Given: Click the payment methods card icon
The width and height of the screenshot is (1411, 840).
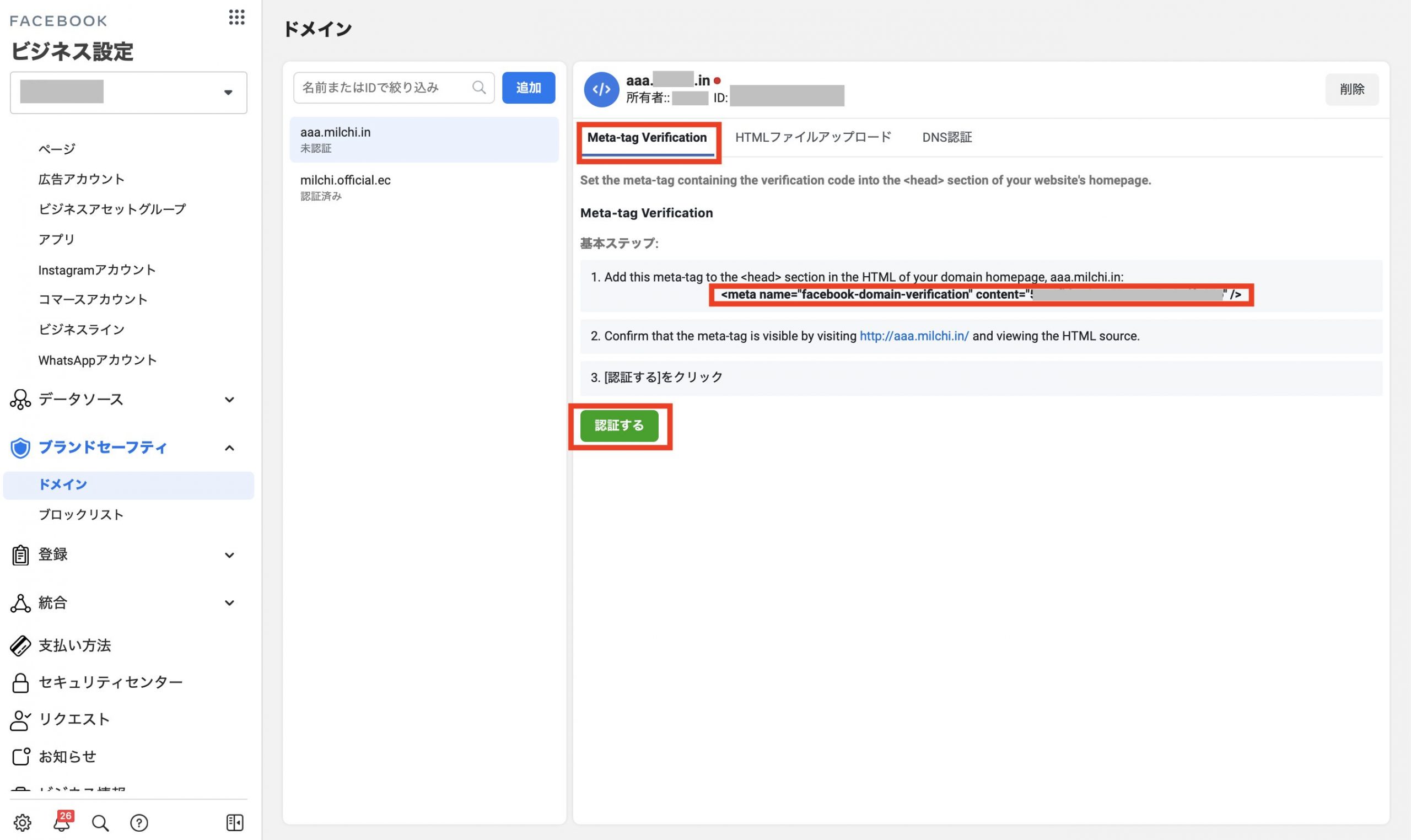Looking at the screenshot, I should pyautogui.click(x=20, y=646).
